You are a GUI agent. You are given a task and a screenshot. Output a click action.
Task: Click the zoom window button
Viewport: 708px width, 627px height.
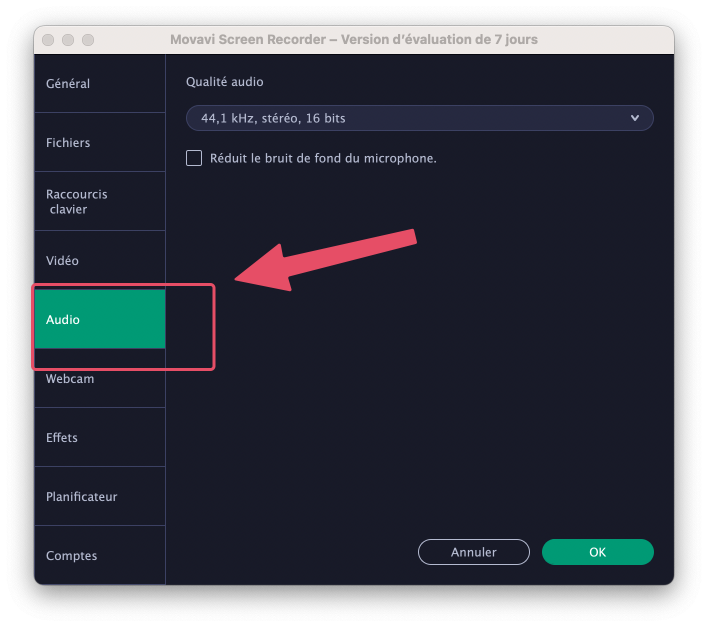click(88, 40)
